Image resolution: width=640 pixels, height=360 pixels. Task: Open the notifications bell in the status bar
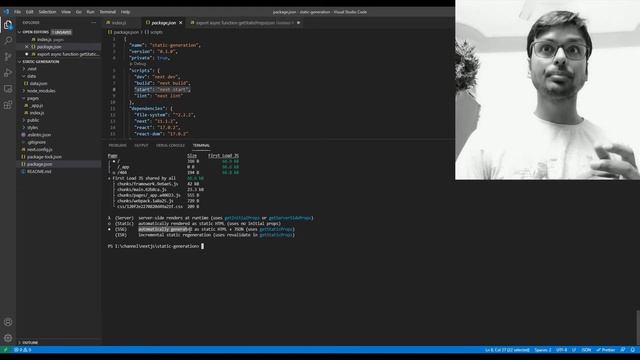tap(633, 350)
